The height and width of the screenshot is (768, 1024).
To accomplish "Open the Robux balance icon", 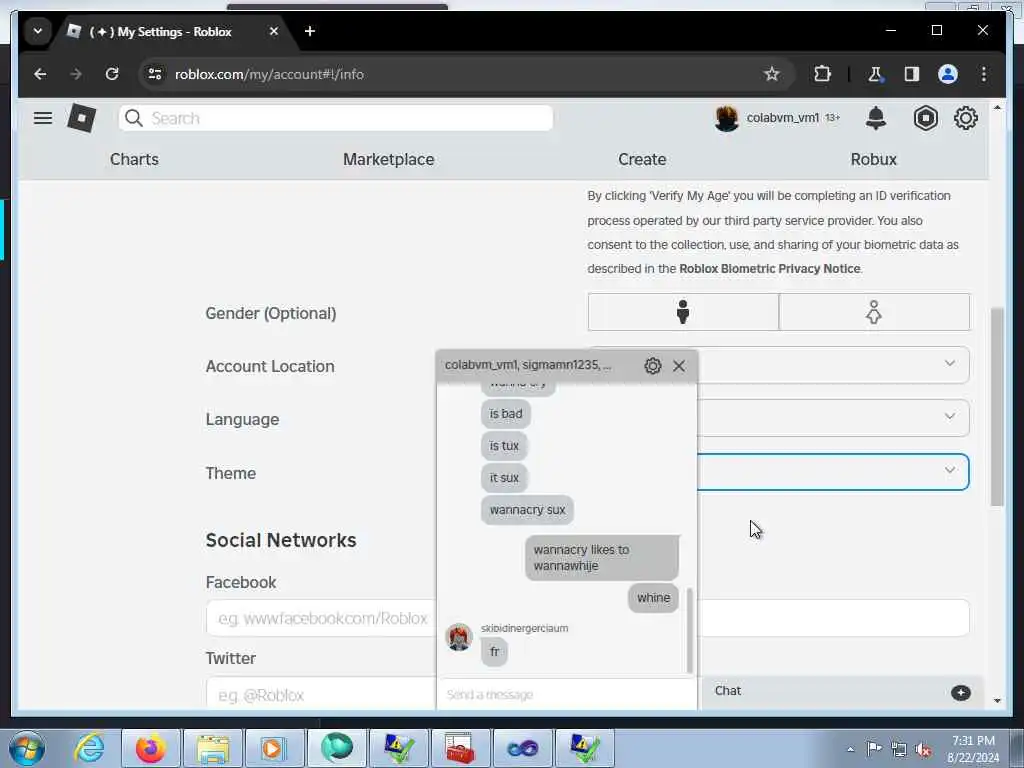I will pyautogui.click(x=925, y=118).
